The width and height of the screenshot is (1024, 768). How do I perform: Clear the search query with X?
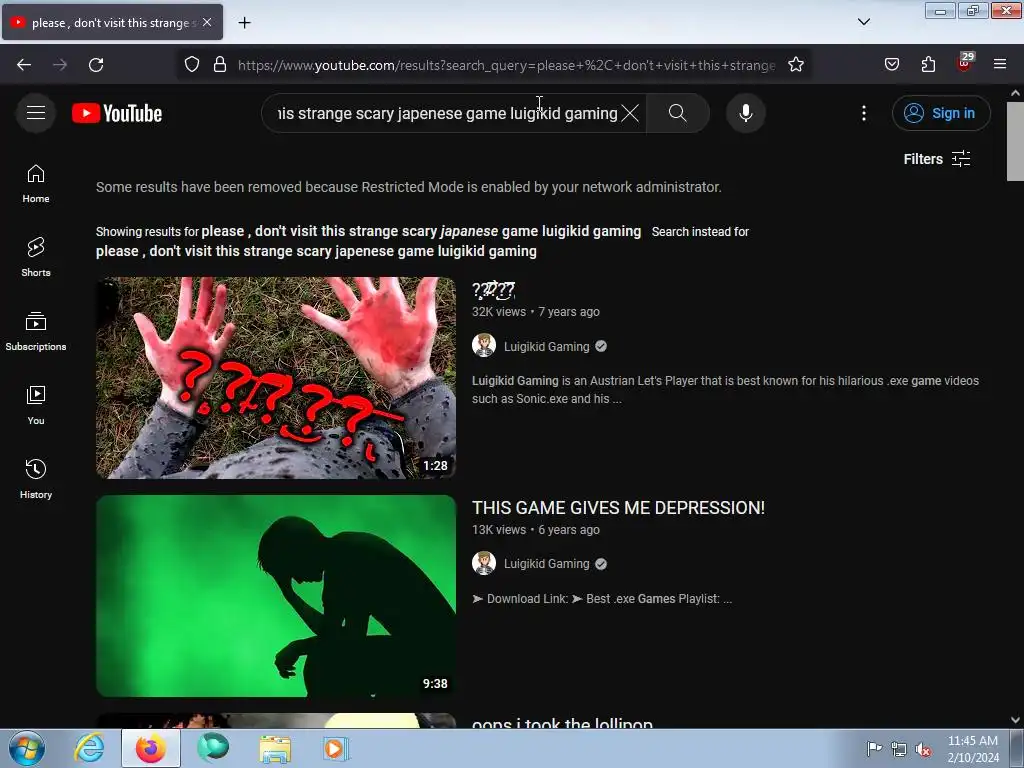630,113
